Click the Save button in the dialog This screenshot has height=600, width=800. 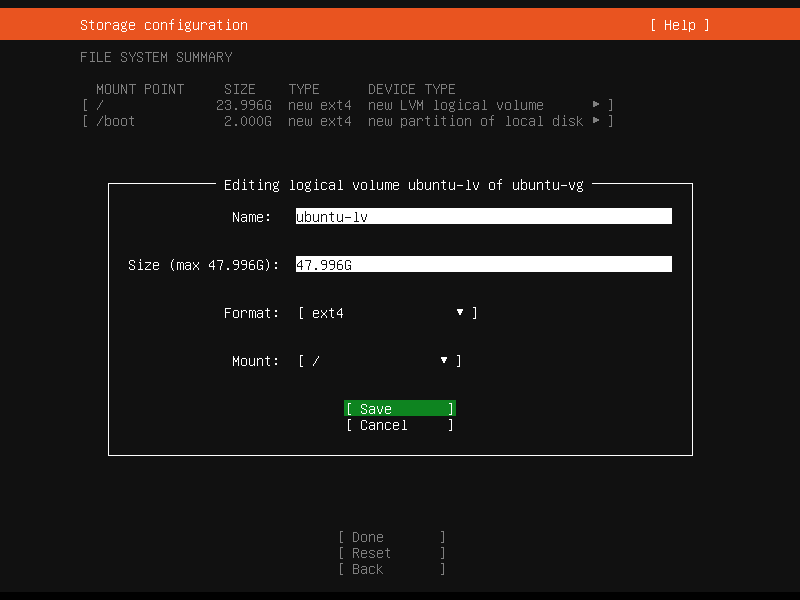[x=399, y=409]
